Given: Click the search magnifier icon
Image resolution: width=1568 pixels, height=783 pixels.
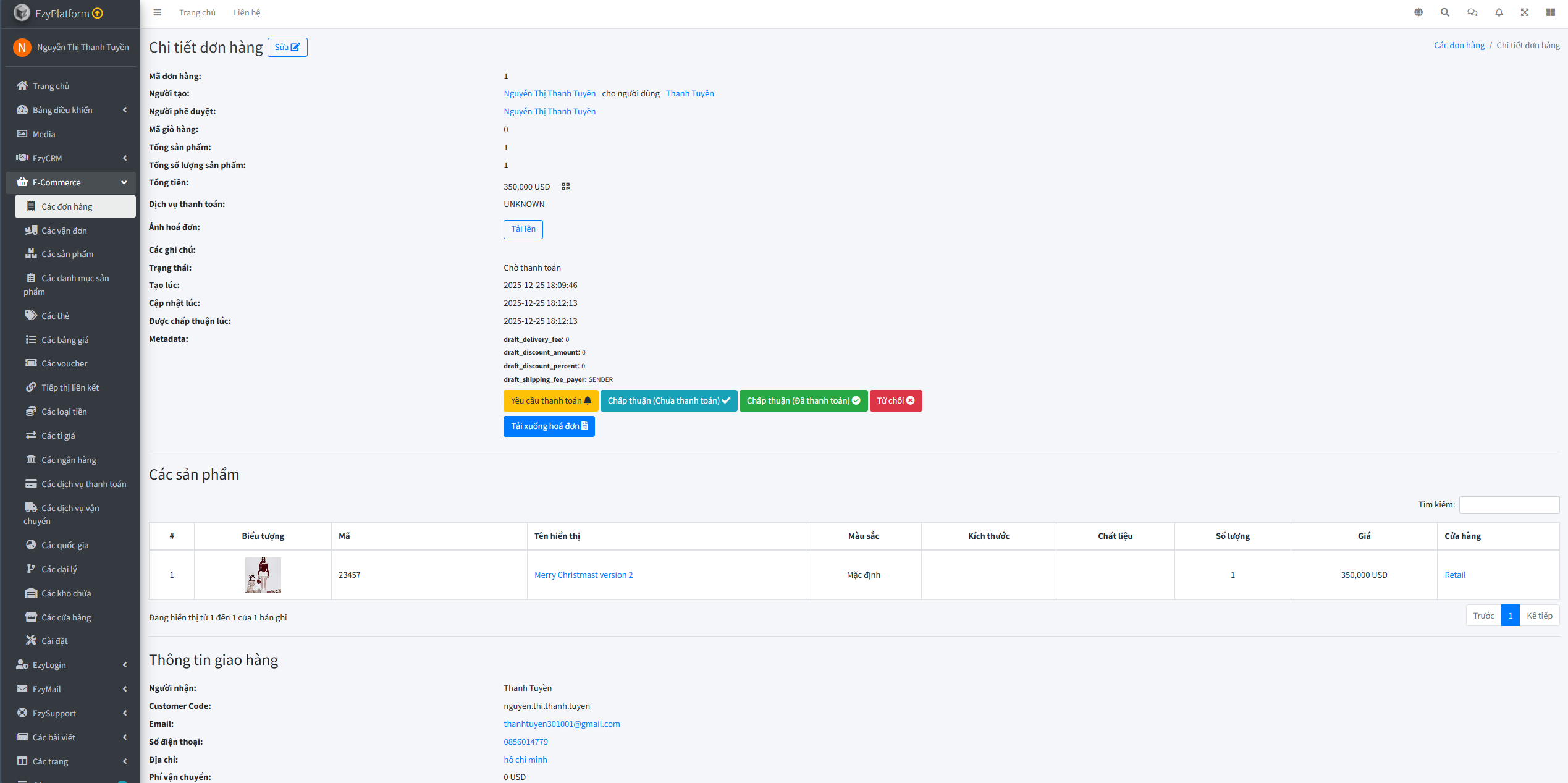Looking at the screenshot, I should tap(1445, 12).
